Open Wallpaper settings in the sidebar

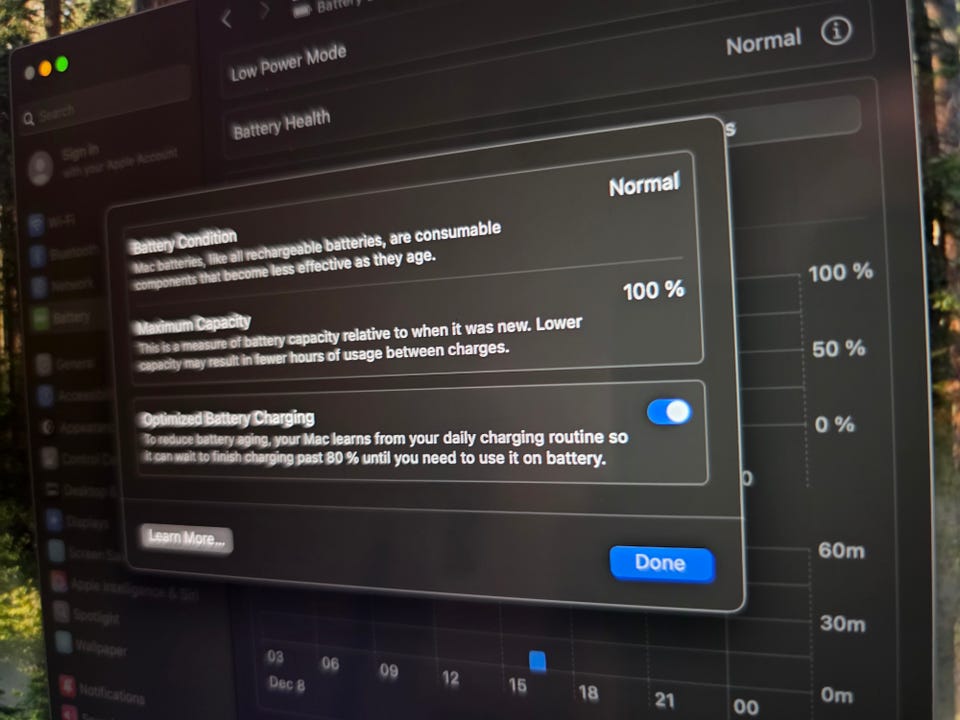[92, 645]
